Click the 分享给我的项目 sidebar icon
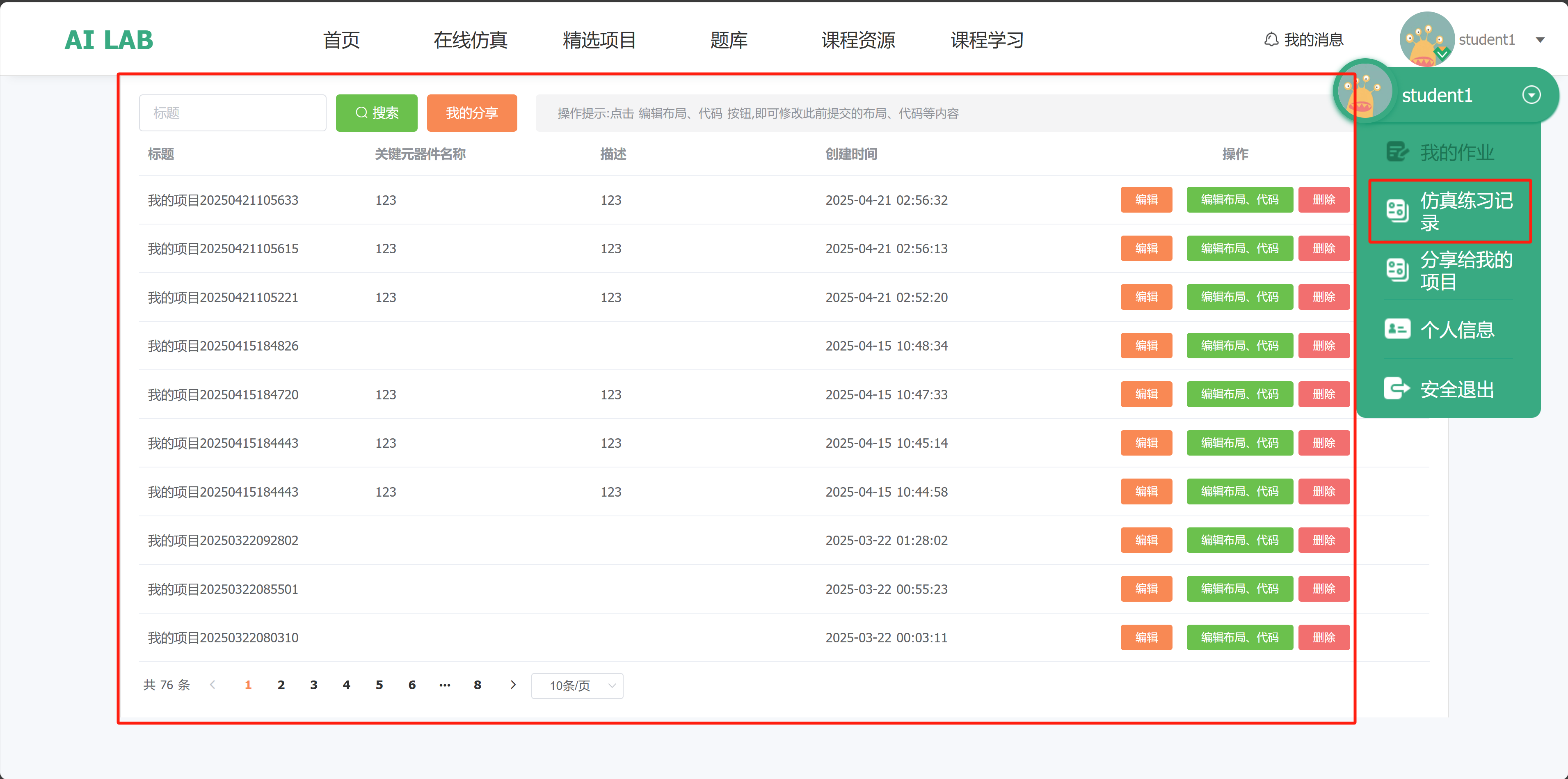 1397,270
